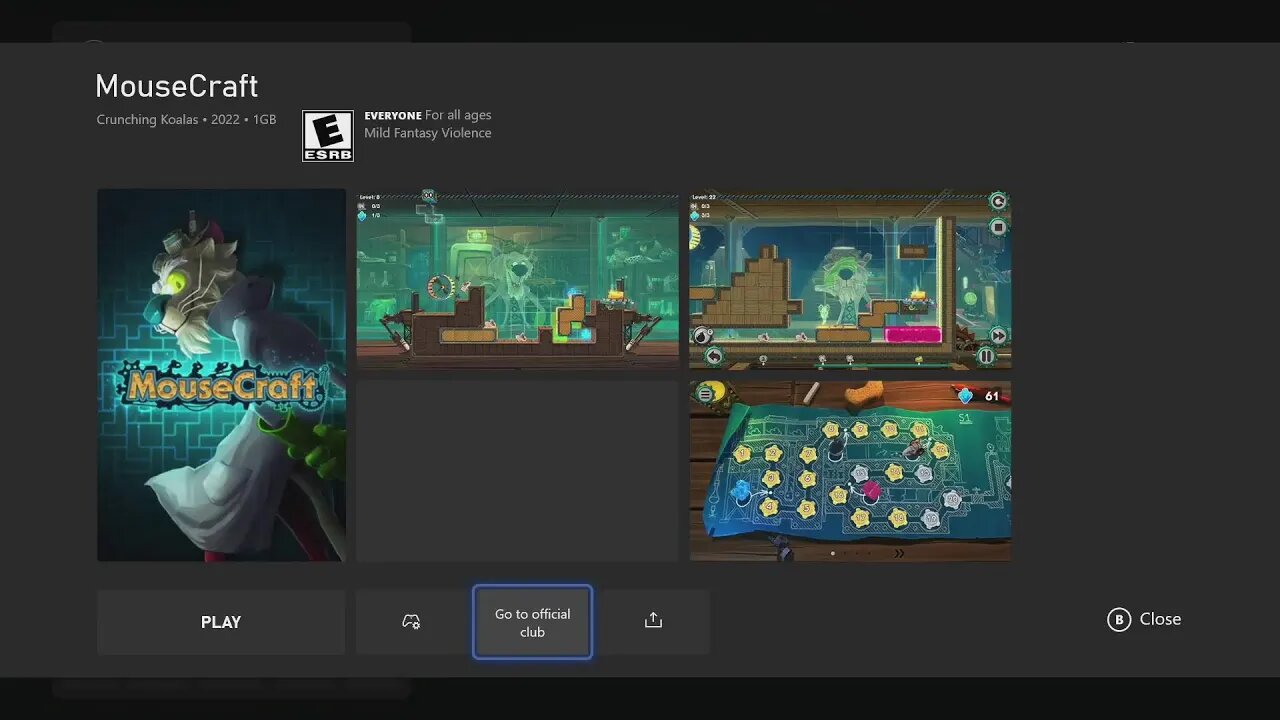Viewport: 1280px width, 720px height.
Task: Select the empty dark screenshot placeholder tile
Action: (517, 471)
